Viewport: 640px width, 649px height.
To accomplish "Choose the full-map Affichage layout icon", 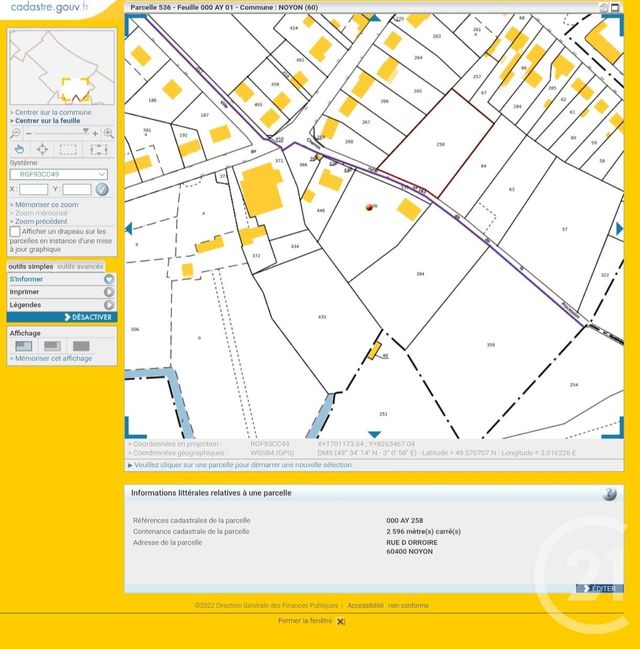I will [x=82, y=346].
